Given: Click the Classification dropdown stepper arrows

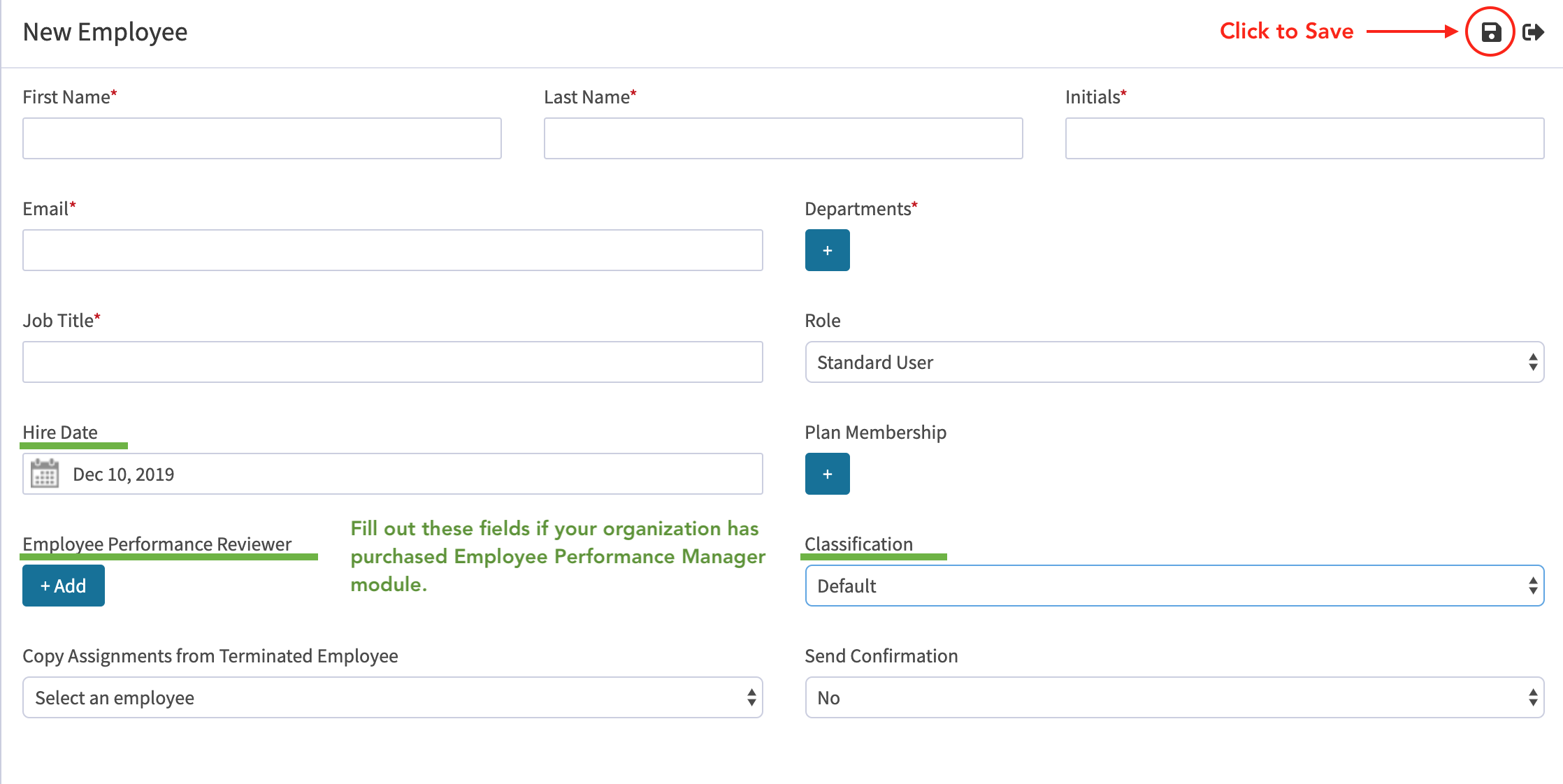Looking at the screenshot, I should [x=1532, y=586].
